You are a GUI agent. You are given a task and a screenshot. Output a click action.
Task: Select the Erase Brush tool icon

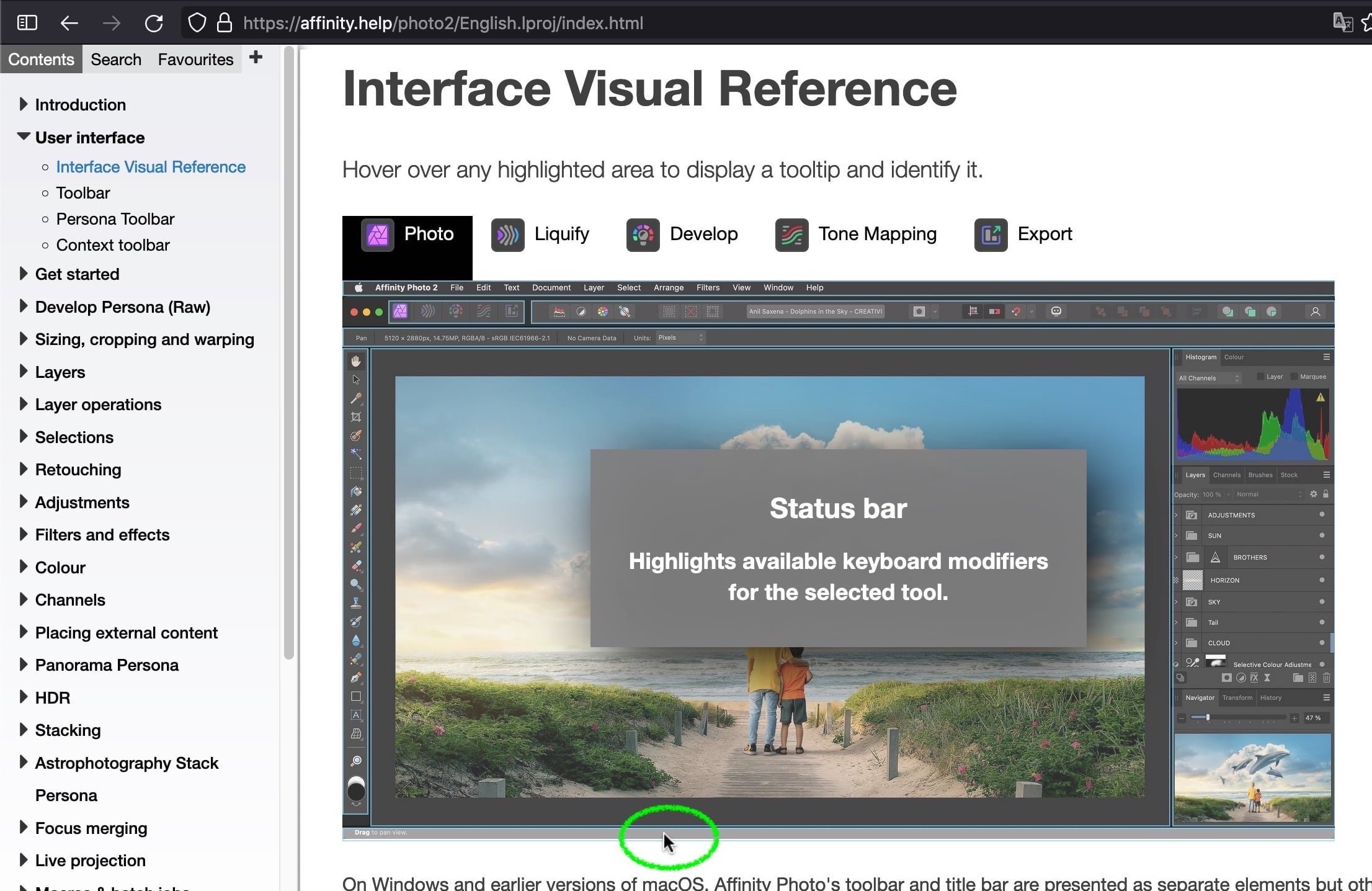(356, 566)
